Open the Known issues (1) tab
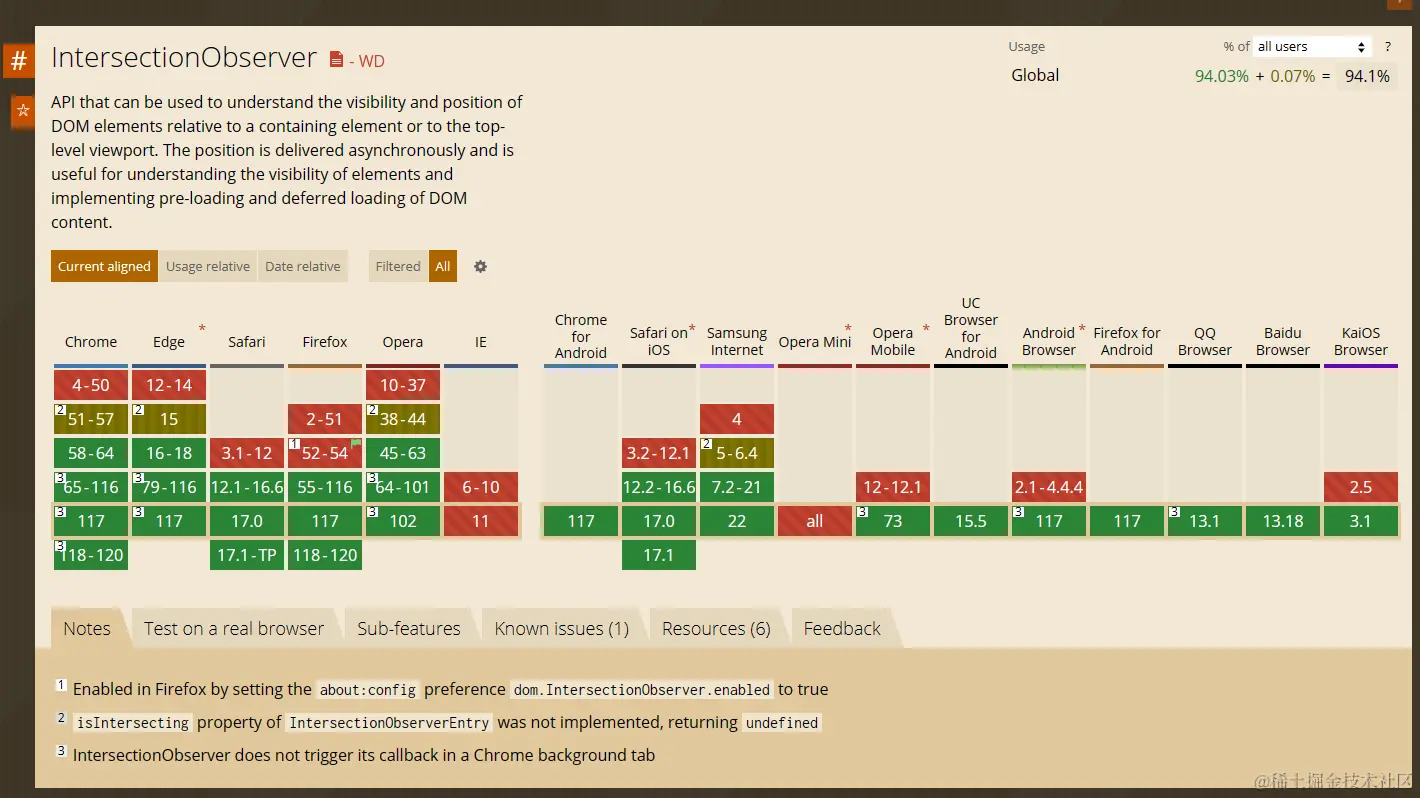Screen dimensions: 1420x798 (x=562, y=628)
